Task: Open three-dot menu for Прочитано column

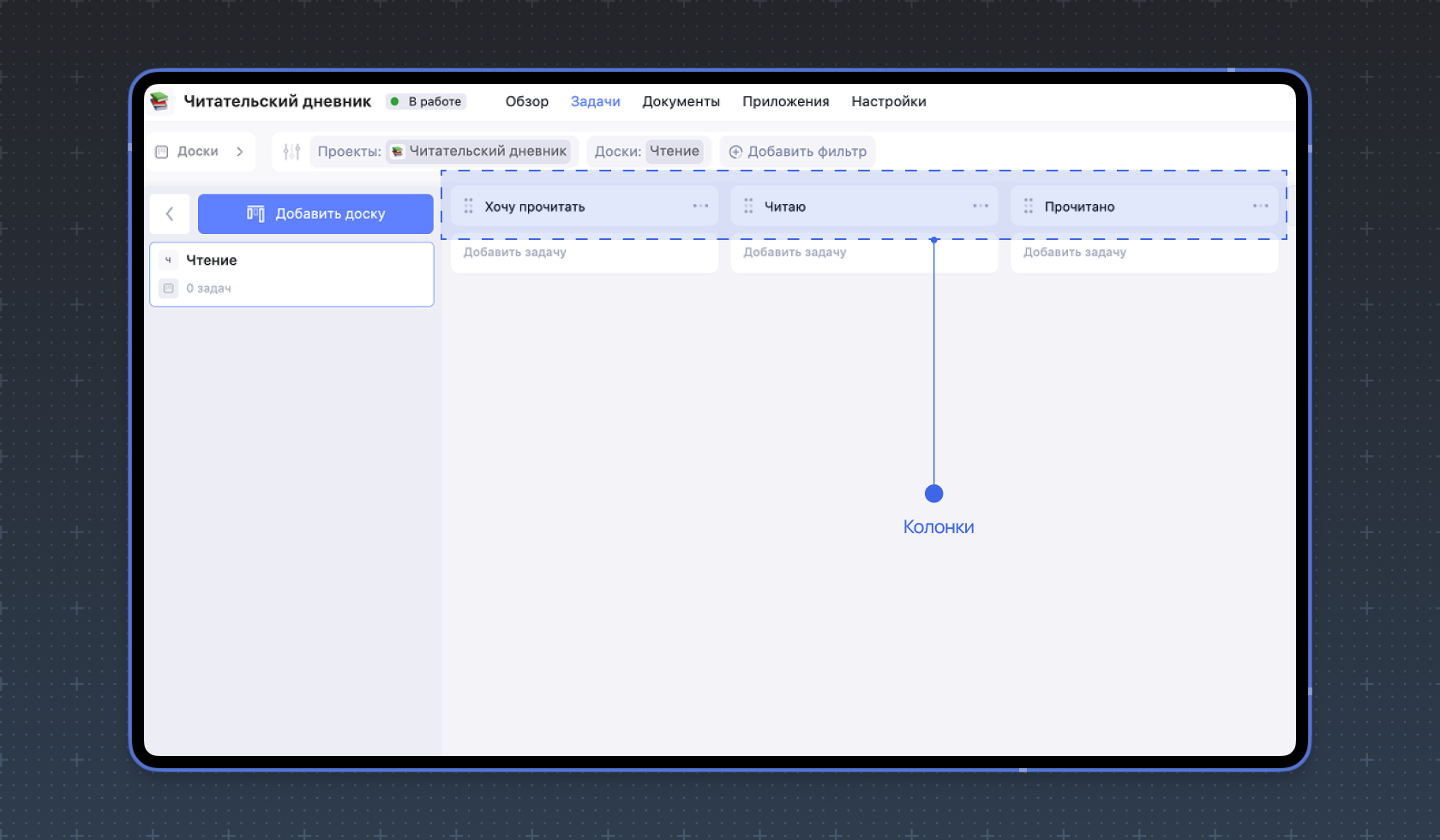Action: point(1260,206)
